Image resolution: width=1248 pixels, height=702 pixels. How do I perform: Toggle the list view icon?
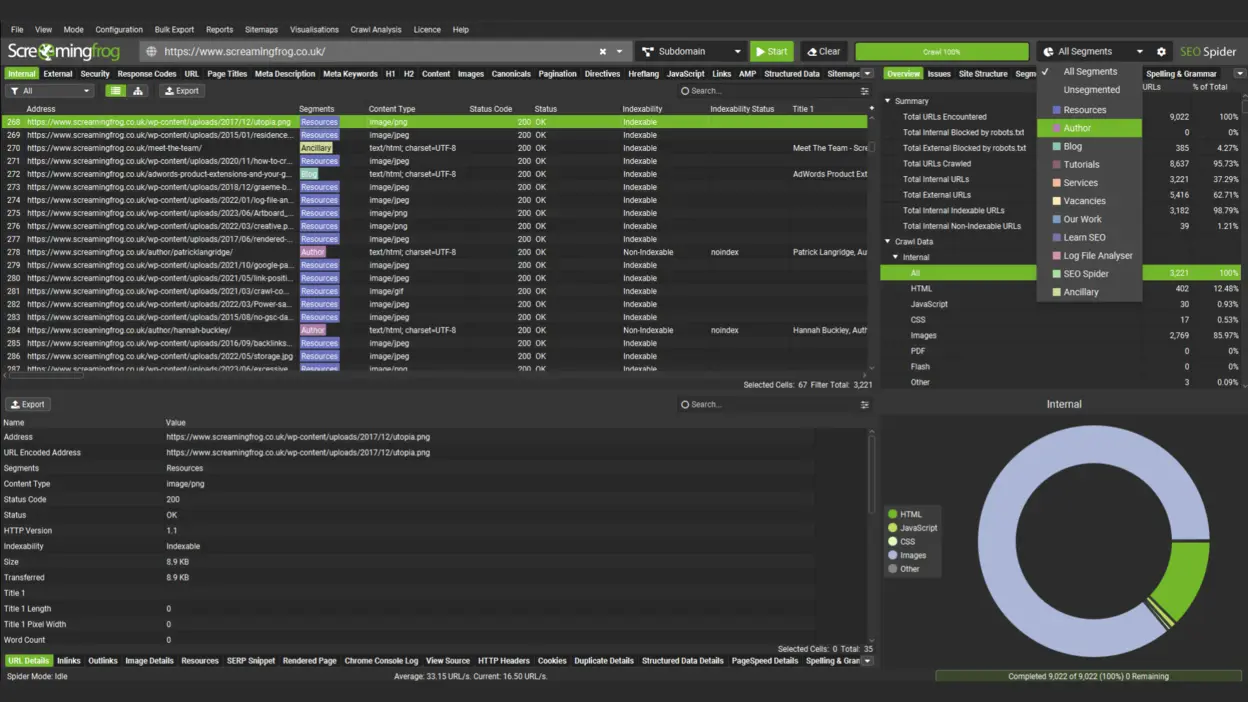115,90
